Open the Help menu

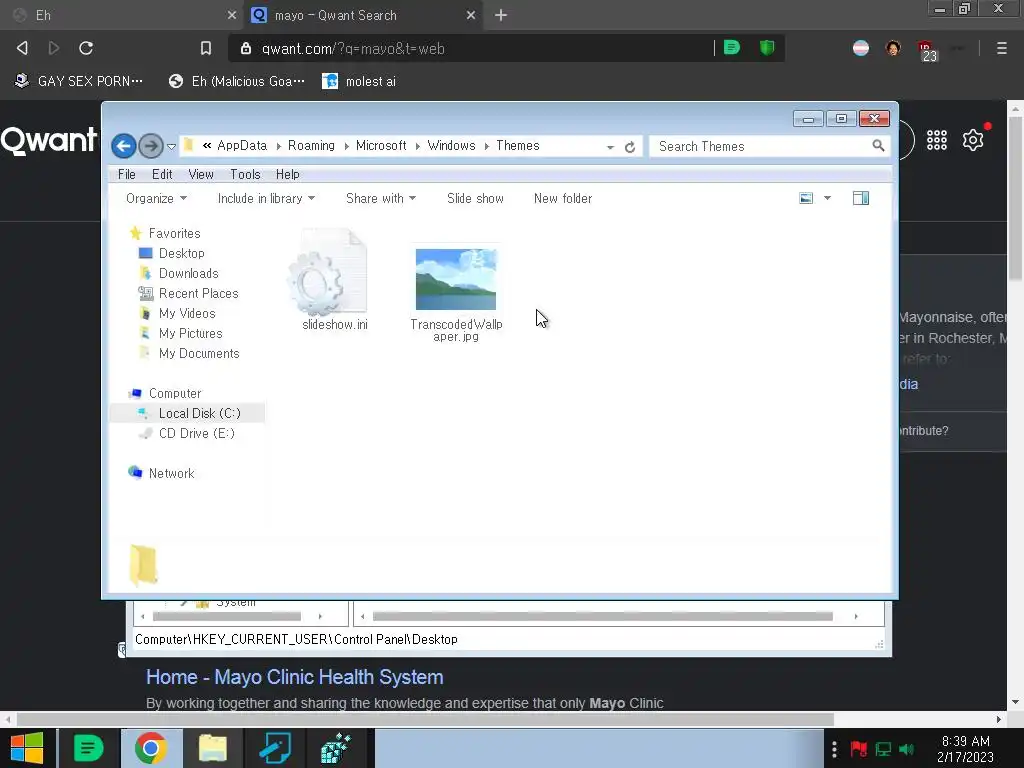[287, 174]
